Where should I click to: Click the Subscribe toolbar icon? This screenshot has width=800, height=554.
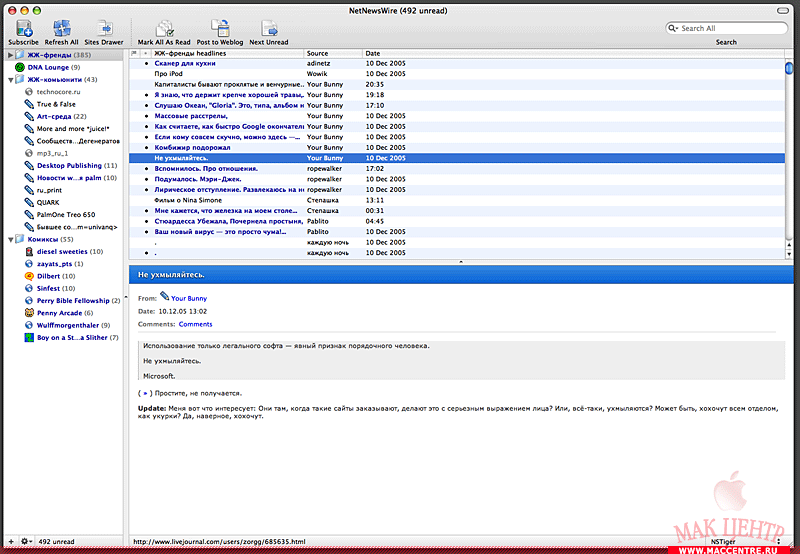(23, 29)
